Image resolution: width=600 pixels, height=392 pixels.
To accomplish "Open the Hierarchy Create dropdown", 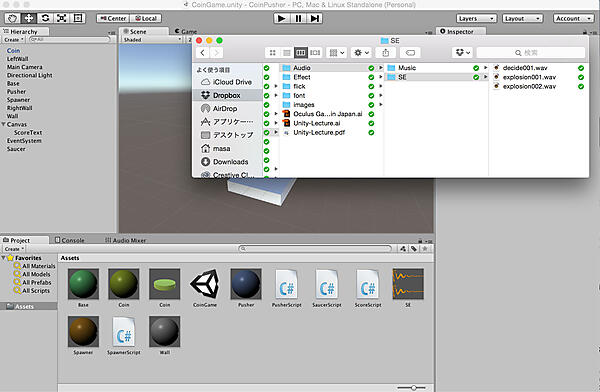I will (14, 39).
